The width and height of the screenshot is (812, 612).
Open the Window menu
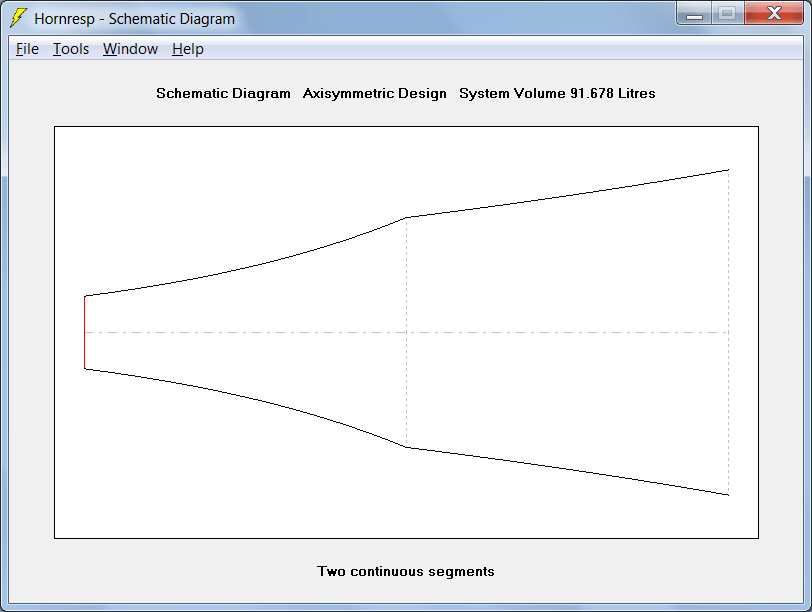tap(130, 49)
